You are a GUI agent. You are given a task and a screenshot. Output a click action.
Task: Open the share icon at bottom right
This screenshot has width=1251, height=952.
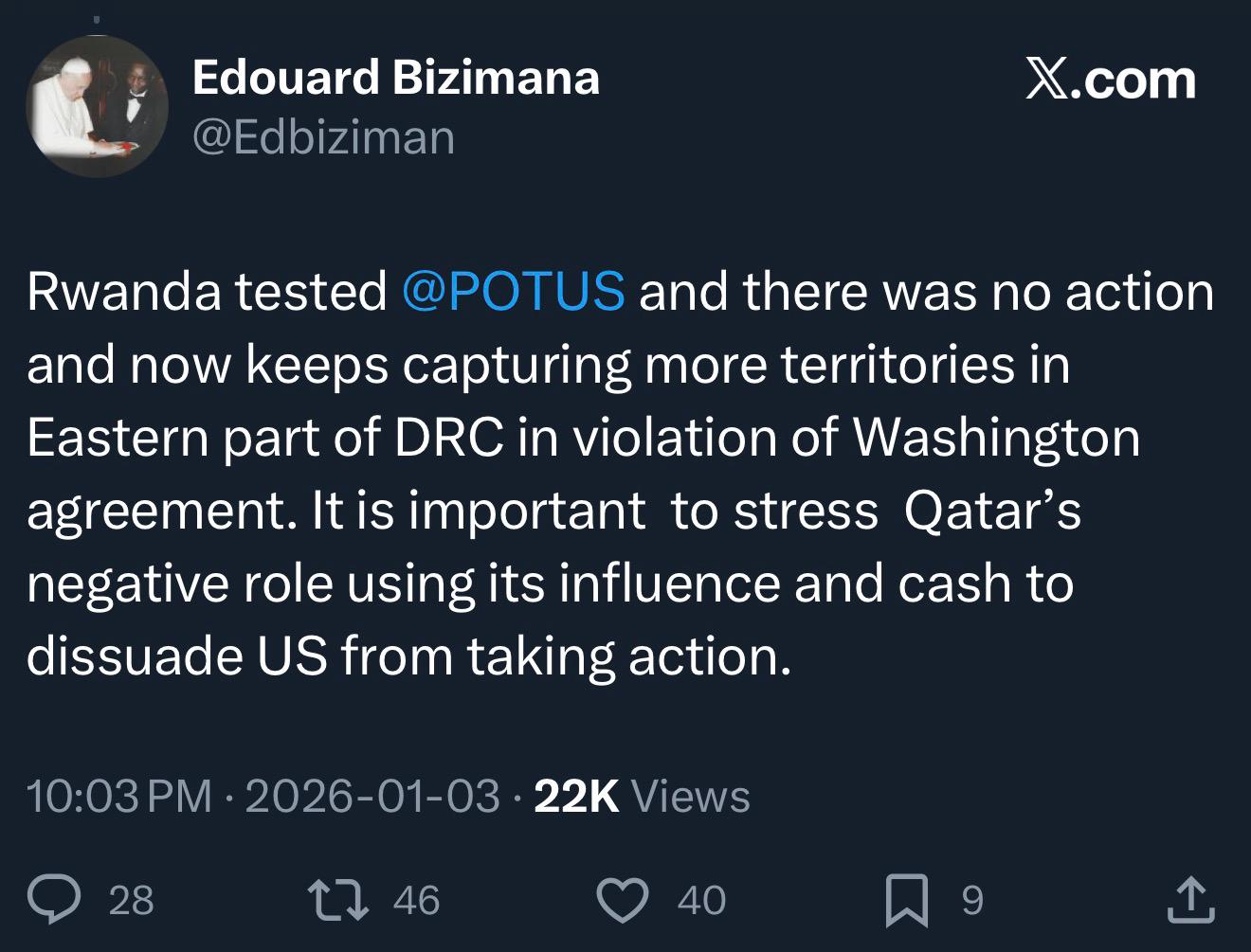pos(1190,900)
